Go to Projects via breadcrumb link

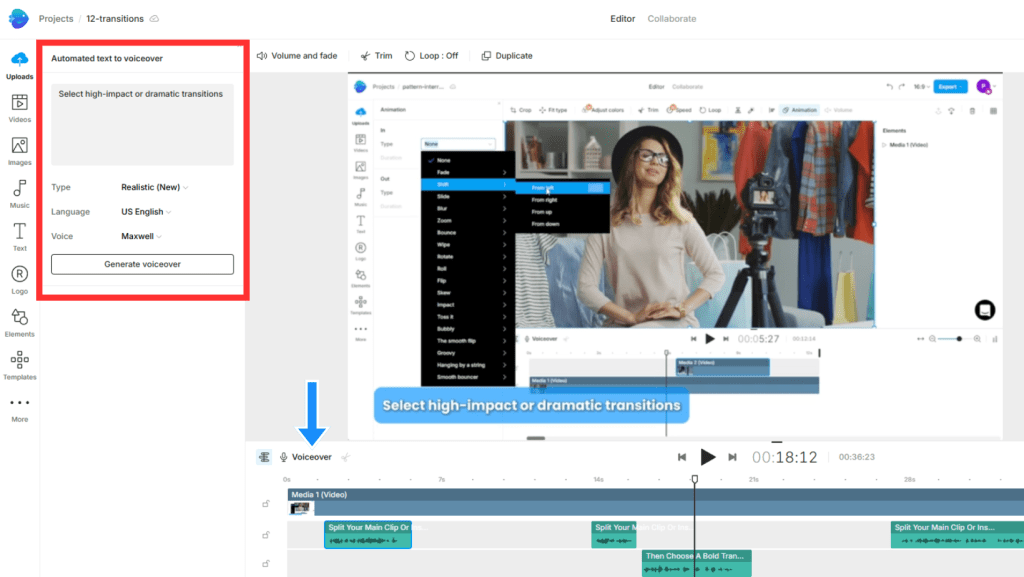pos(56,19)
